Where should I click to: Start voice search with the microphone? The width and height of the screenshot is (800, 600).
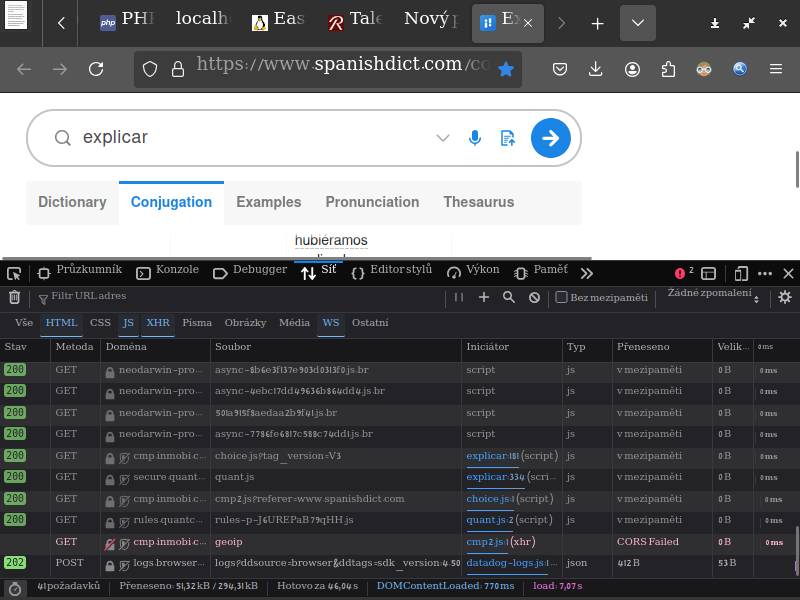coord(474,138)
